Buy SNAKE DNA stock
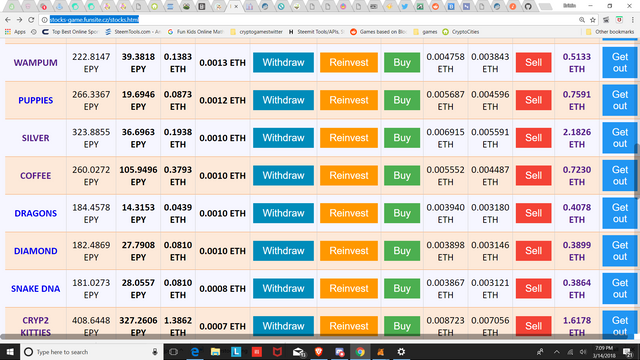 402,288
